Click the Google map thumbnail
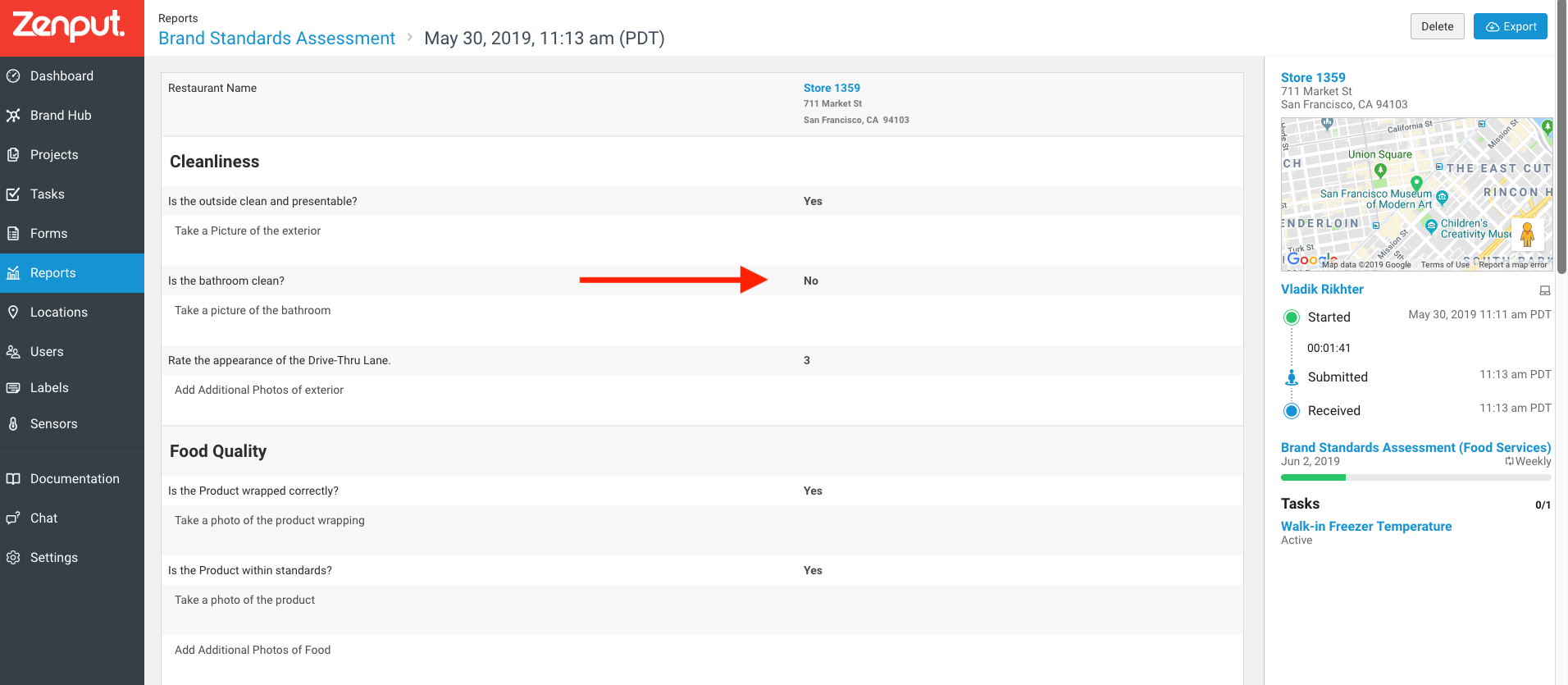Screen dimensions: 1568x685 pyautogui.click(x=1416, y=194)
